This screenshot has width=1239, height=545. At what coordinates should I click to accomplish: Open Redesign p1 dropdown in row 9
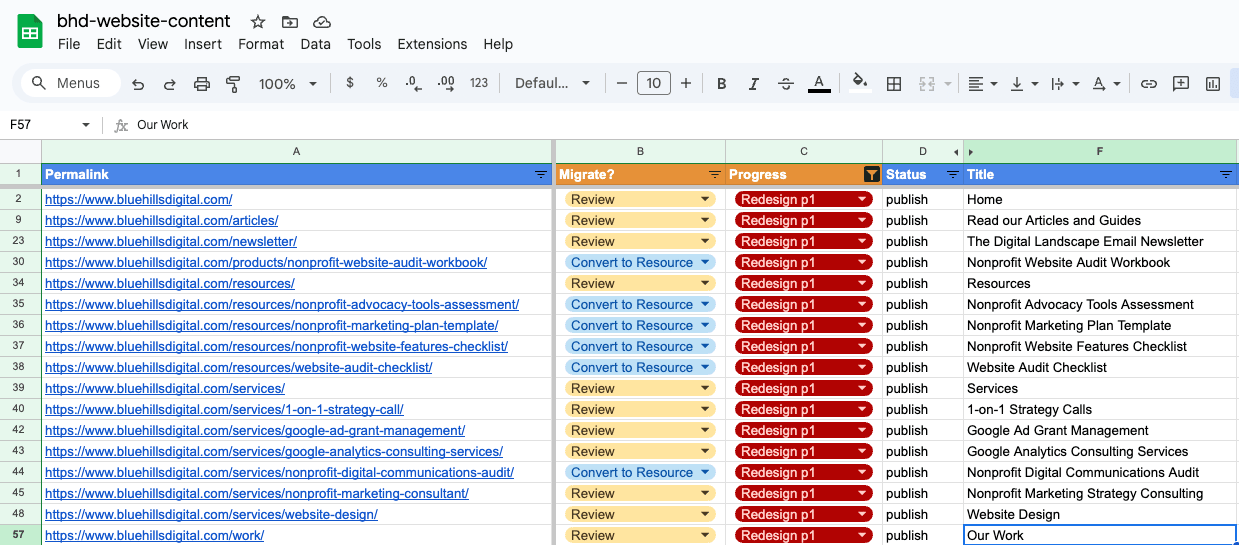click(x=862, y=220)
